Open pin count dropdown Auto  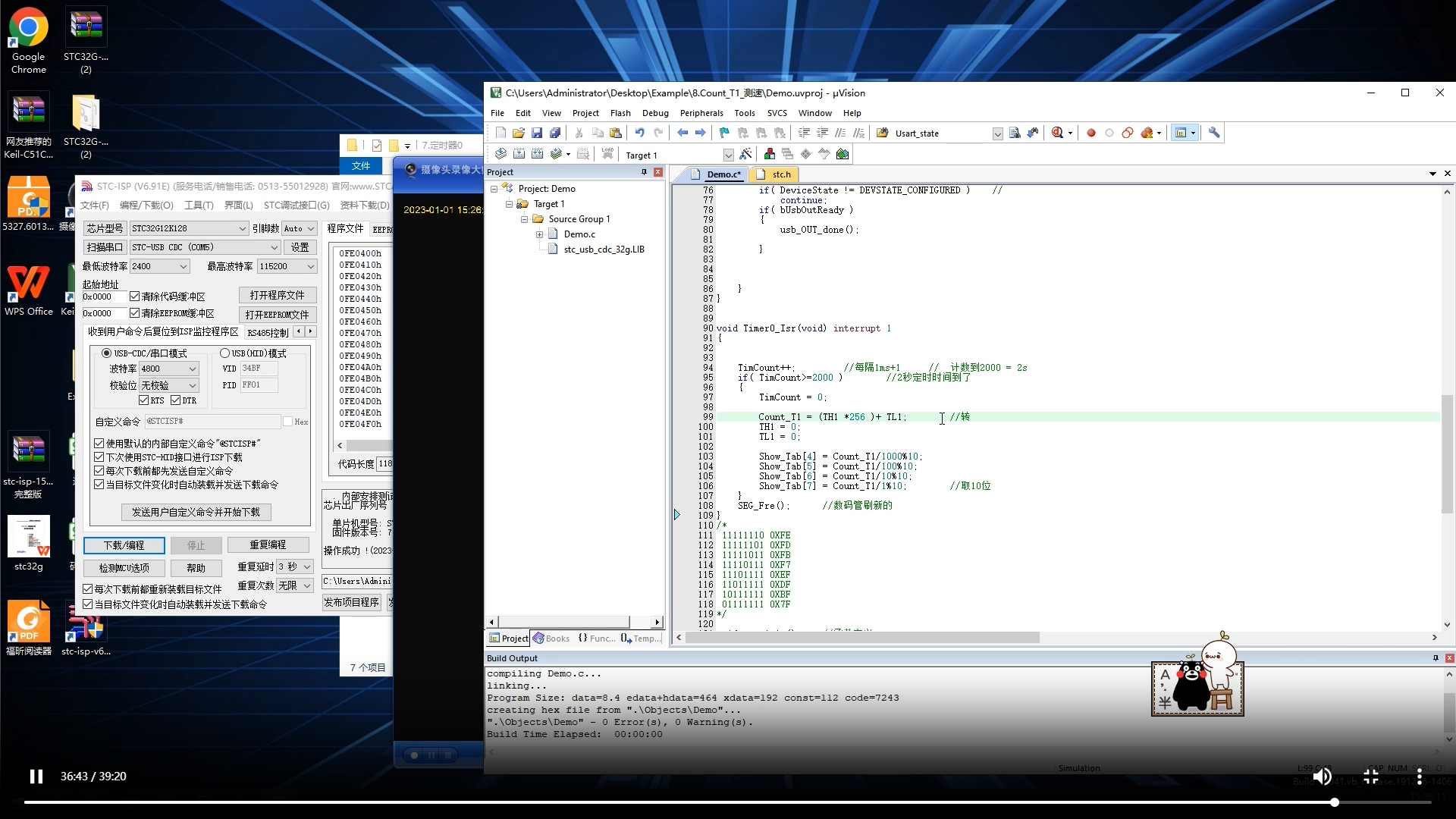(299, 228)
